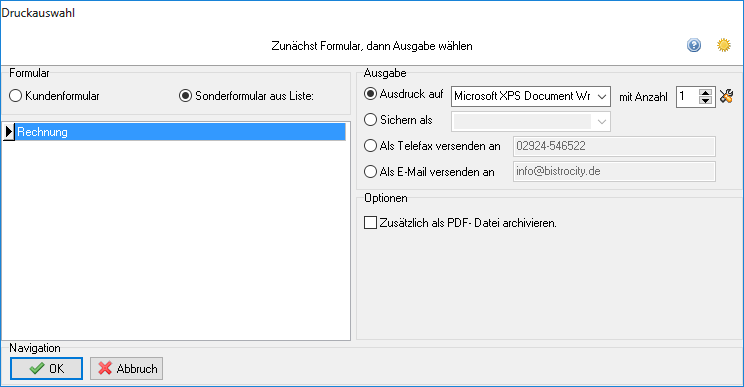Click the green checkmark OK button
The height and width of the screenshot is (387, 744).
(x=46, y=369)
